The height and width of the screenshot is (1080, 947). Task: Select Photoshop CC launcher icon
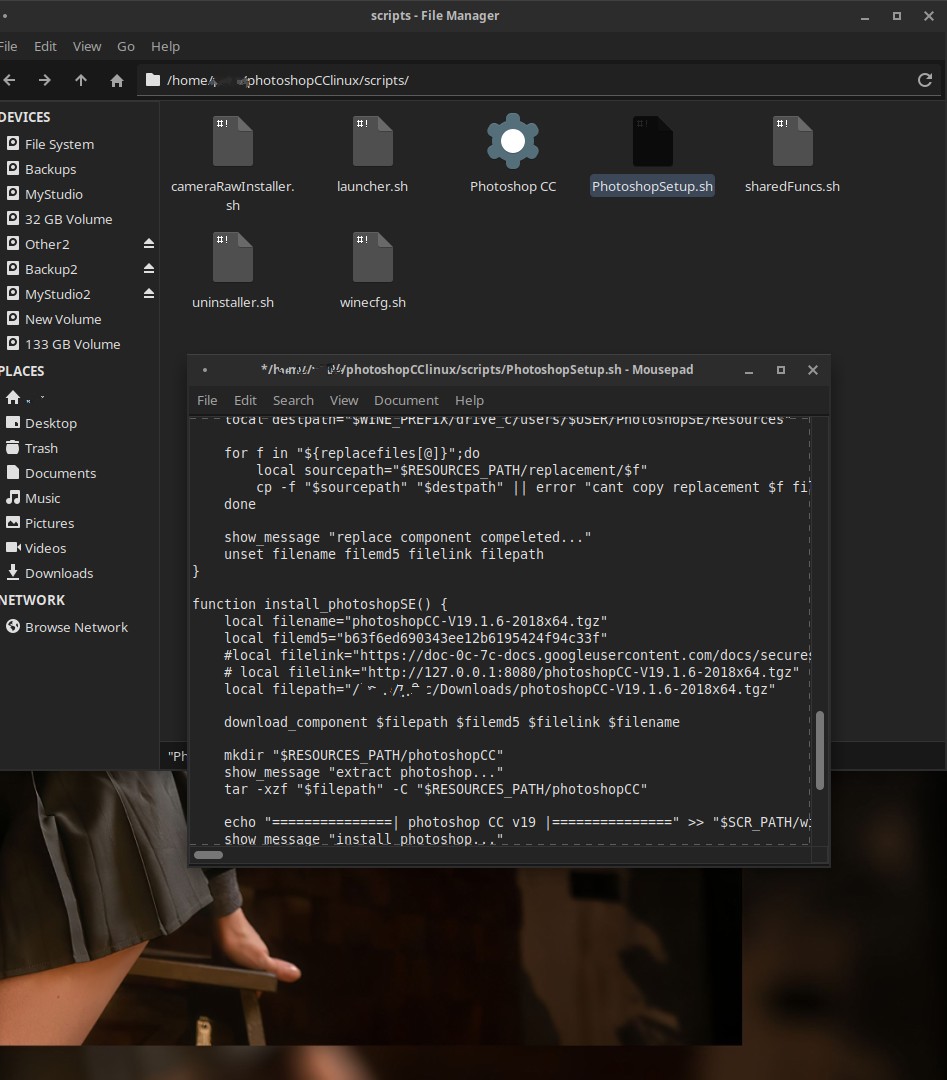pos(512,141)
